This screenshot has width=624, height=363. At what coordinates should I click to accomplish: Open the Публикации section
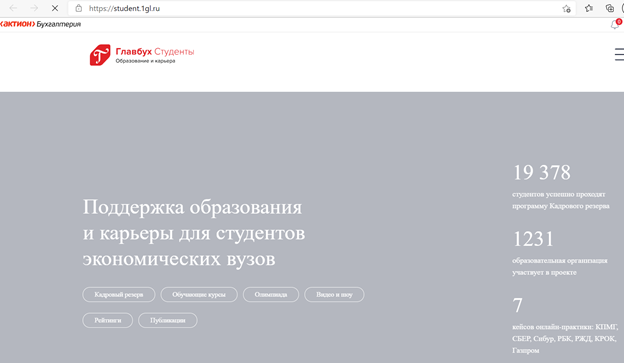(168, 320)
